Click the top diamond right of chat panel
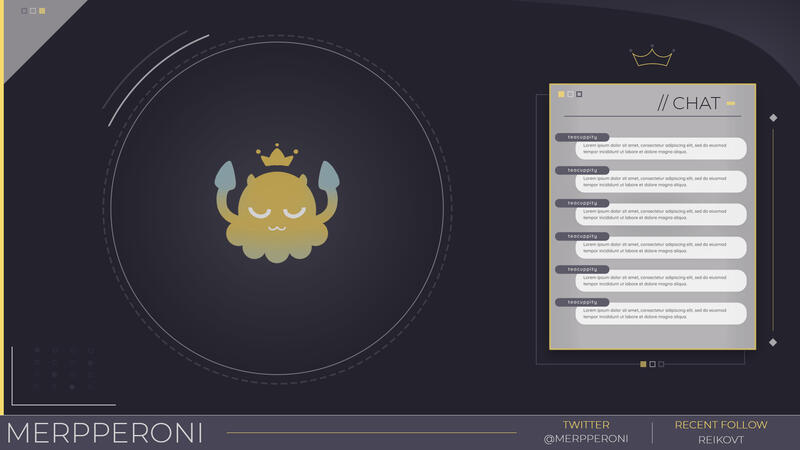The width and height of the screenshot is (800, 450). tap(773, 118)
